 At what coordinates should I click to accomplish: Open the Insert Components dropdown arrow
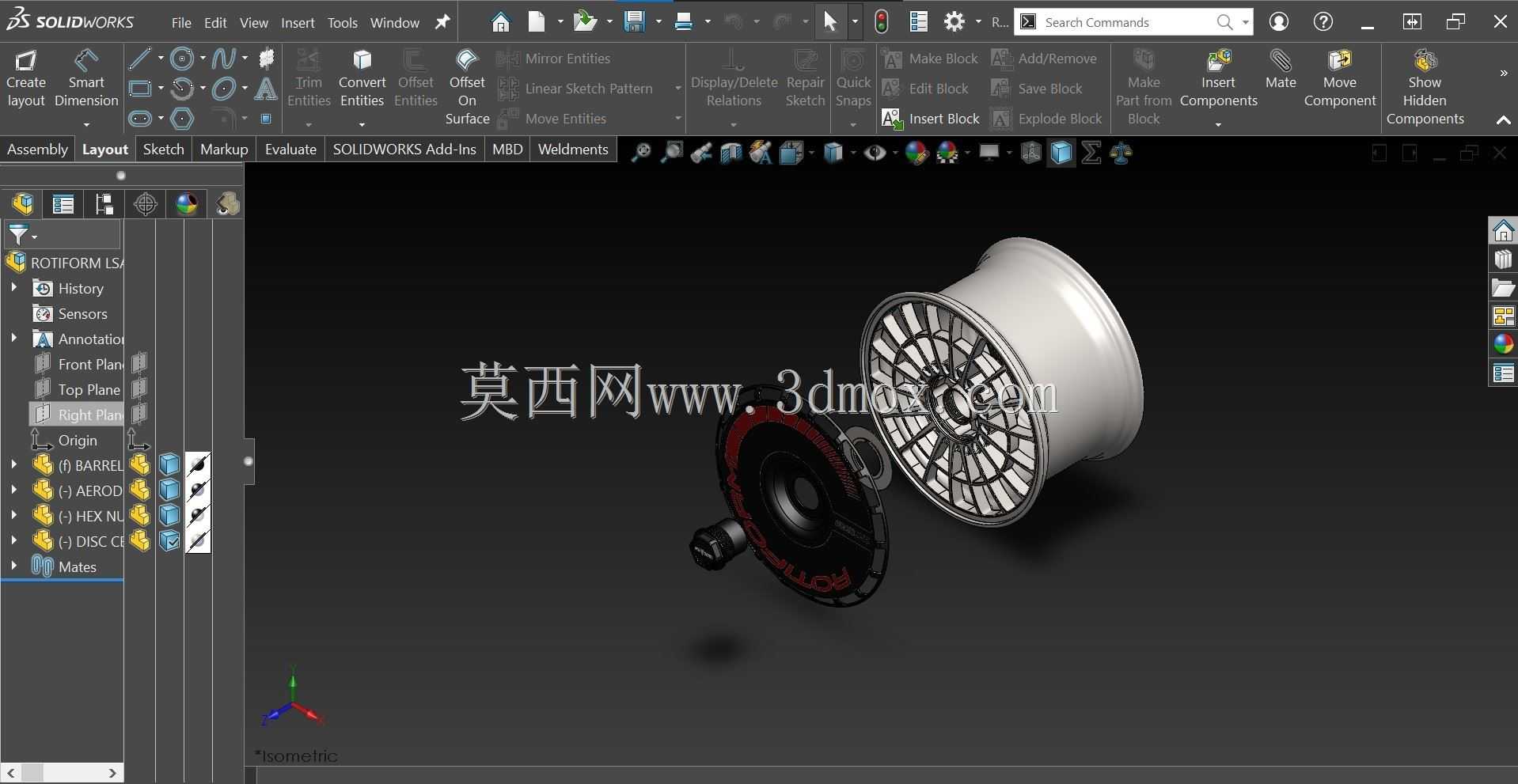pyautogui.click(x=1218, y=124)
